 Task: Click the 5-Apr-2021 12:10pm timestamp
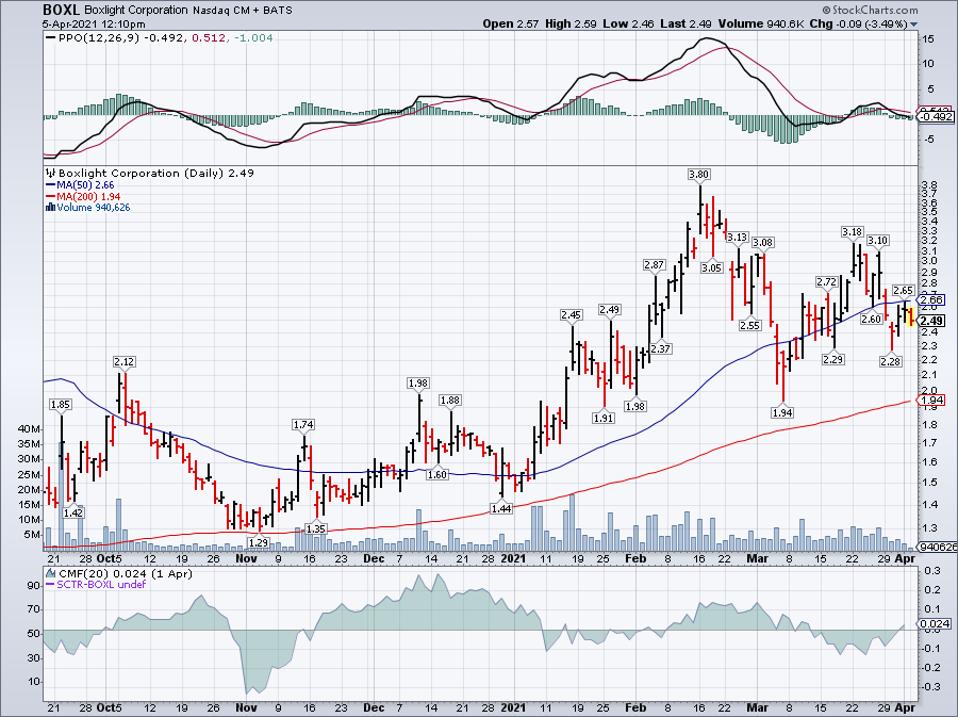94,24
